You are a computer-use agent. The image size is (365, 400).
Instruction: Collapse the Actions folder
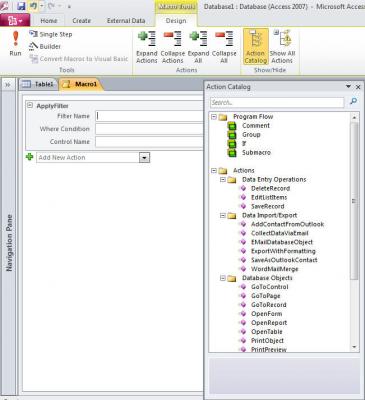(214, 171)
